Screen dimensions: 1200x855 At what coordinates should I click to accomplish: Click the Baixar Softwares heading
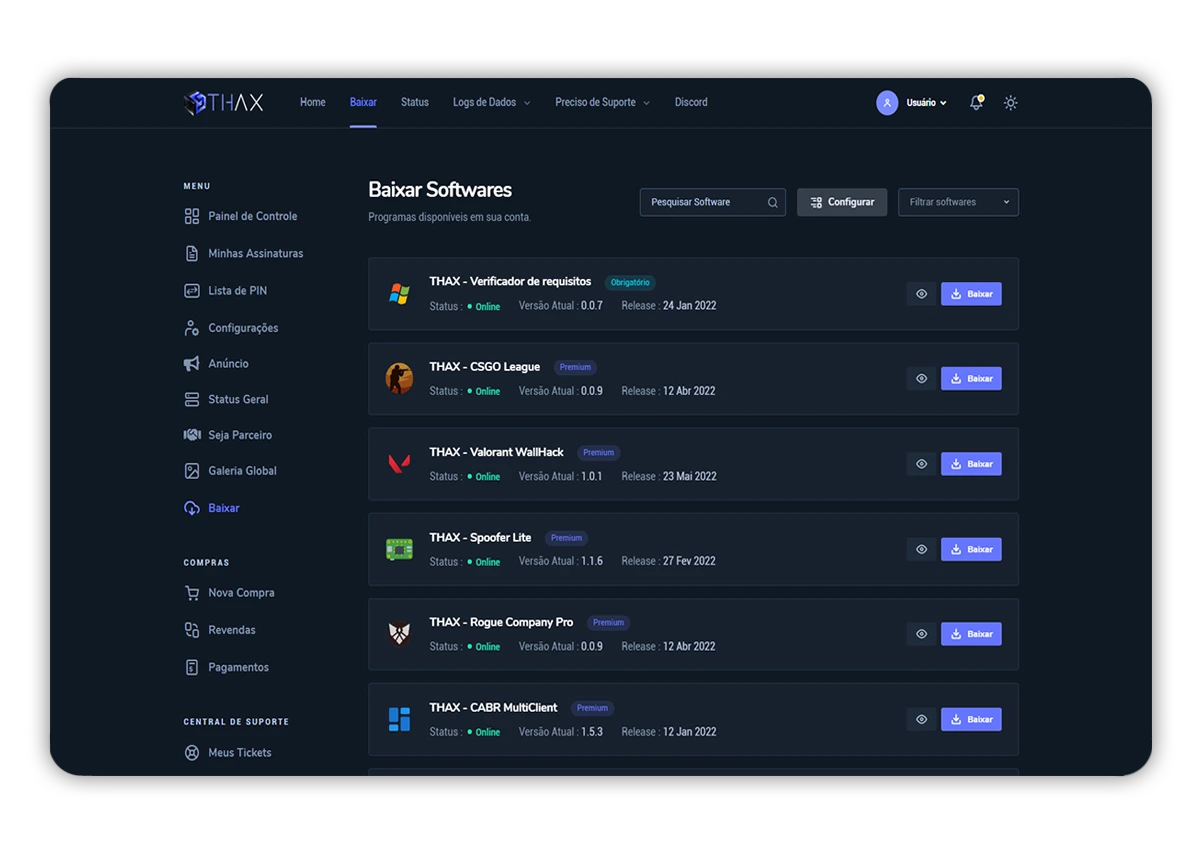pos(440,190)
